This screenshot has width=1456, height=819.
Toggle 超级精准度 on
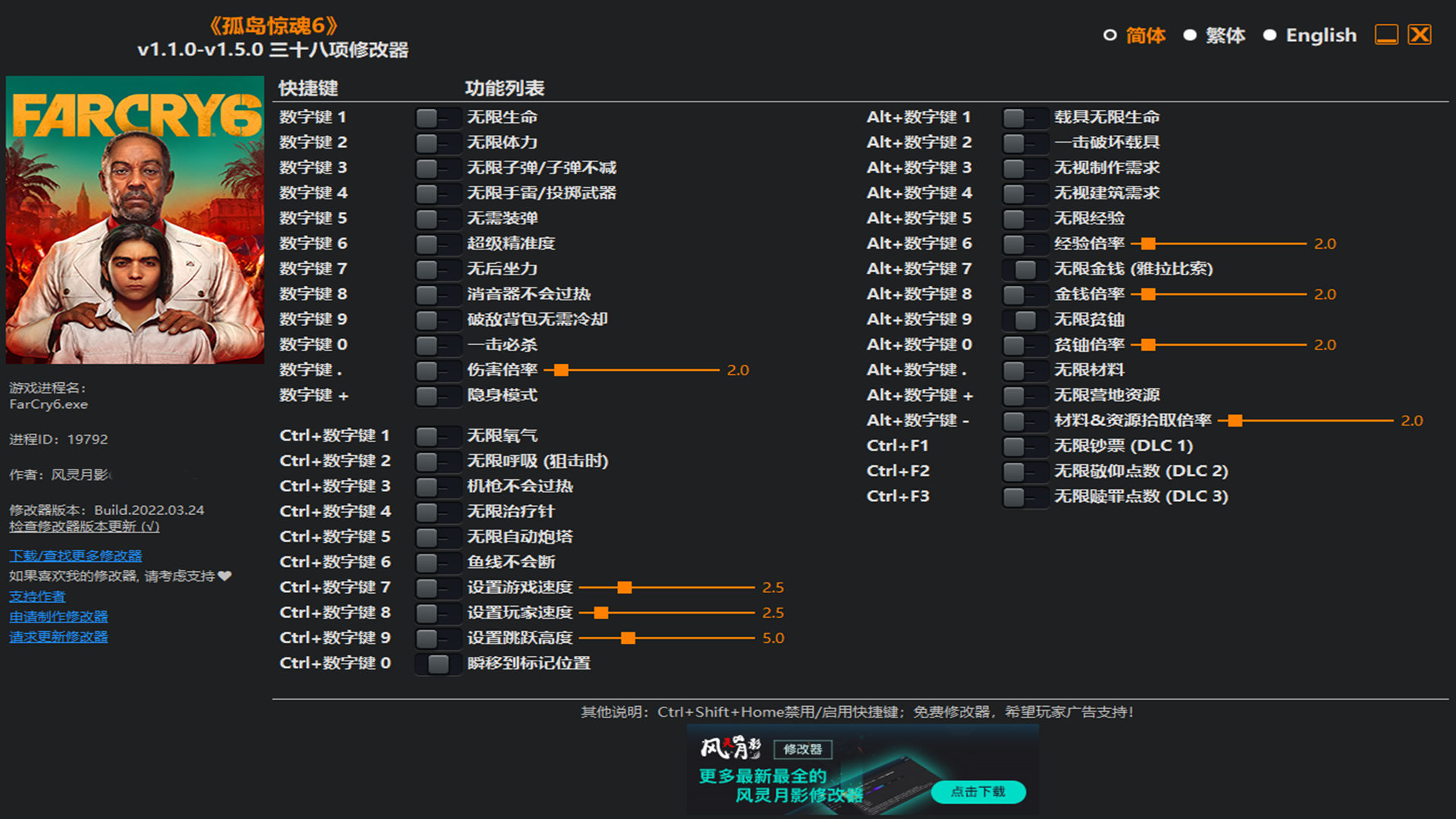(438, 243)
